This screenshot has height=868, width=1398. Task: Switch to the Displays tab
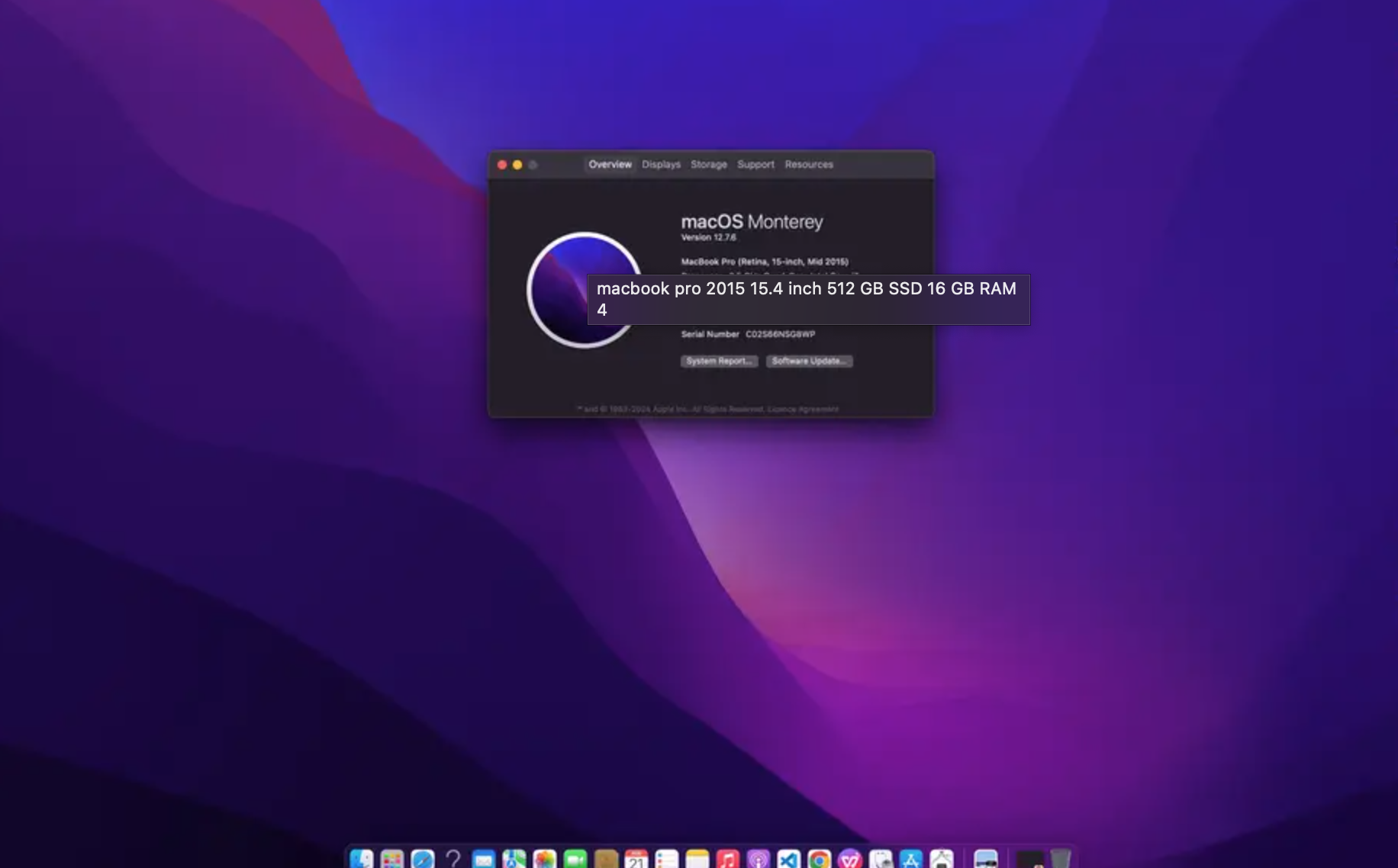click(x=661, y=165)
